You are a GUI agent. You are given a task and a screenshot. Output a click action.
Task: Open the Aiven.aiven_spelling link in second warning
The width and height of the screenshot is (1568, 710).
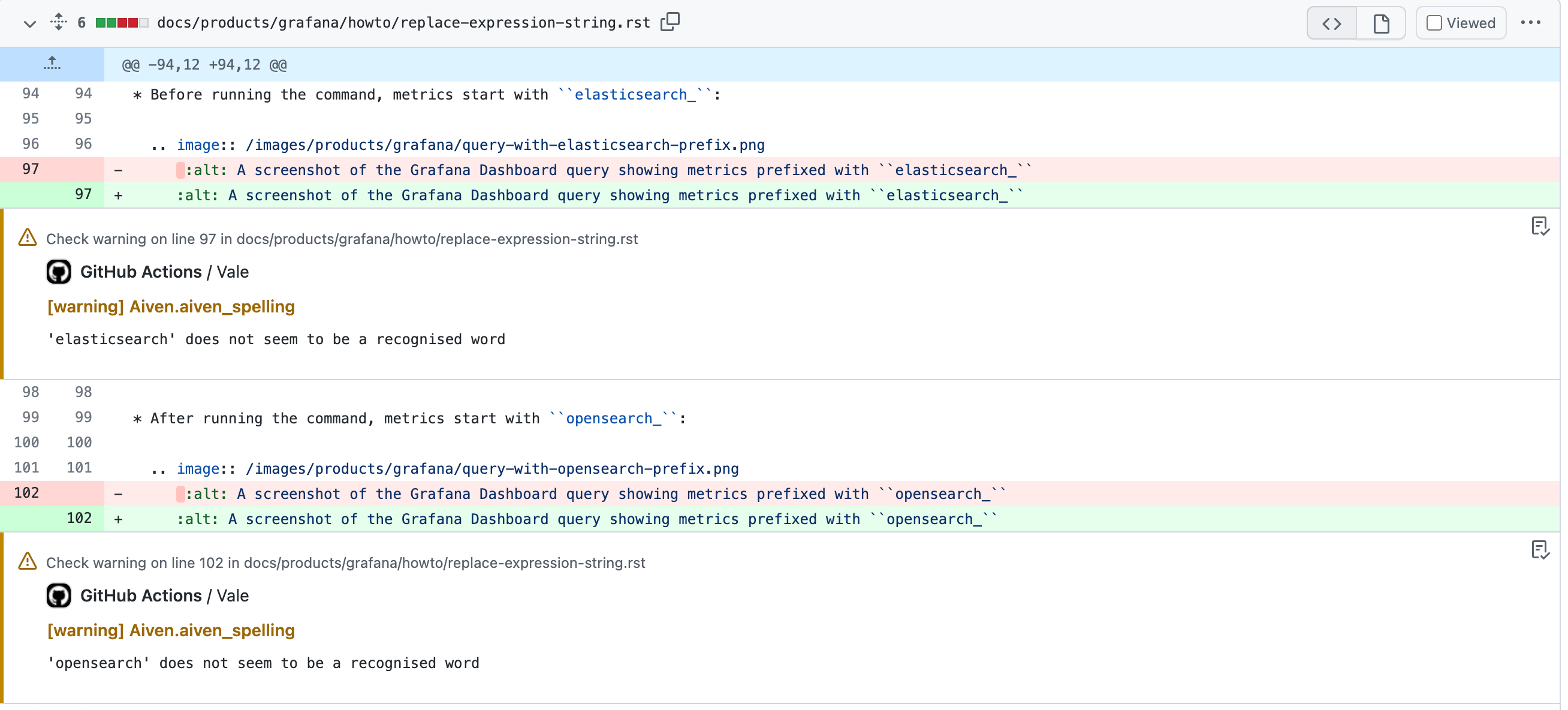tap(212, 631)
